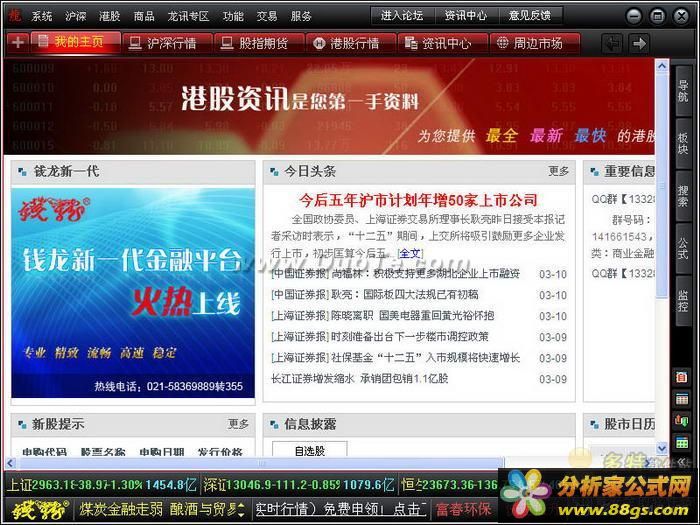Click the 股市日历 section header
Viewport: 700px width, 525px height.
click(x=619, y=424)
